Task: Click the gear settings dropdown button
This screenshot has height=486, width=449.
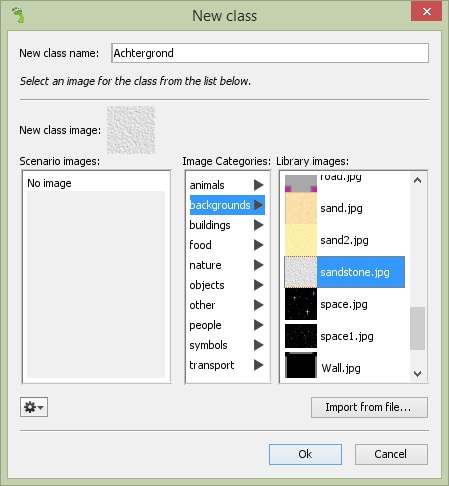Action: [34, 407]
